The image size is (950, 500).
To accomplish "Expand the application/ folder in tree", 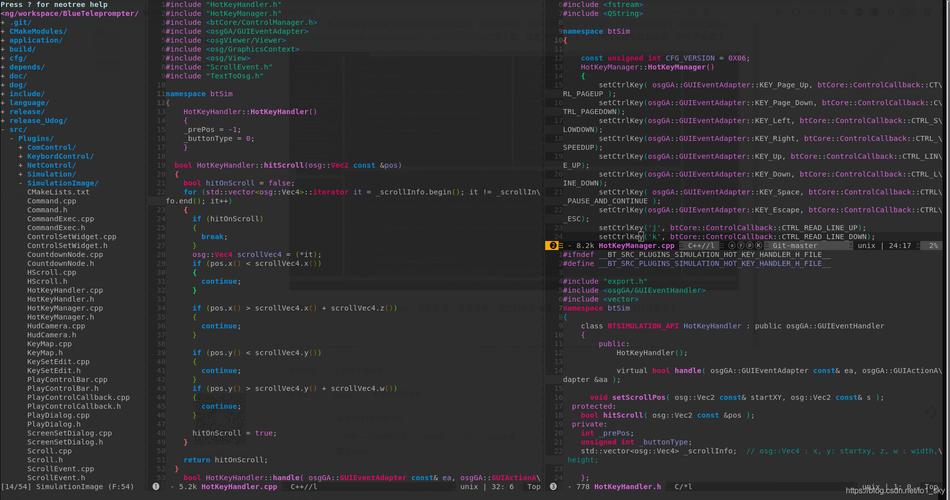I will (x=4, y=40).
